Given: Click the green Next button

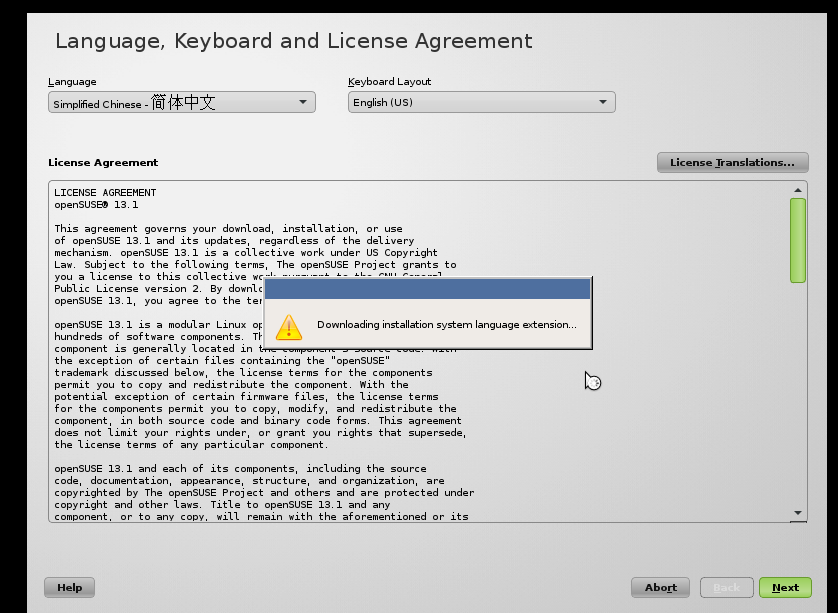Looking at the screenshot, I should pos(786,587).
